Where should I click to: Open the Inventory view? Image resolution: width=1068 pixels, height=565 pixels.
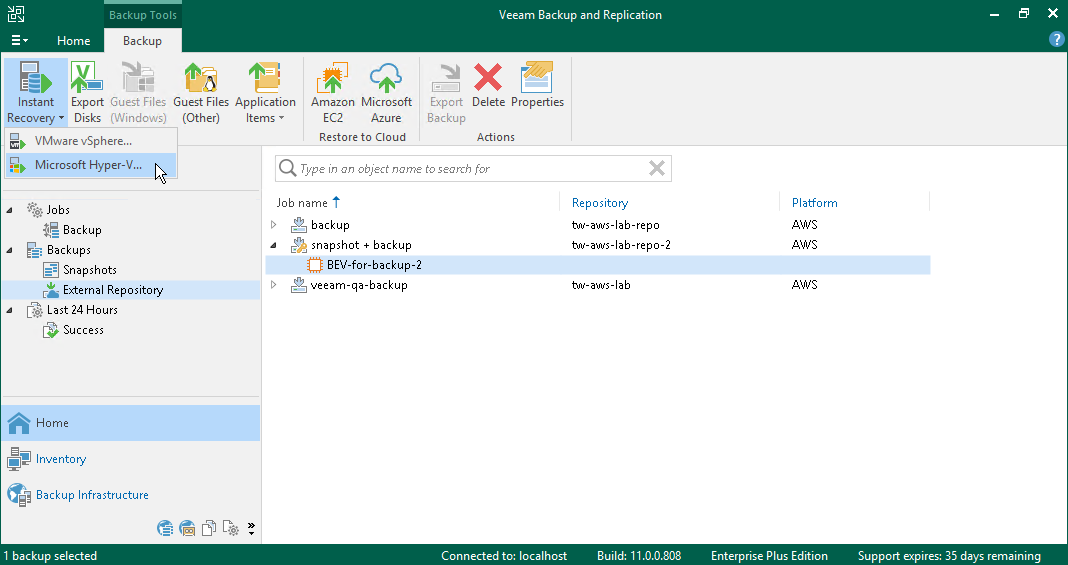coord(61,459)
